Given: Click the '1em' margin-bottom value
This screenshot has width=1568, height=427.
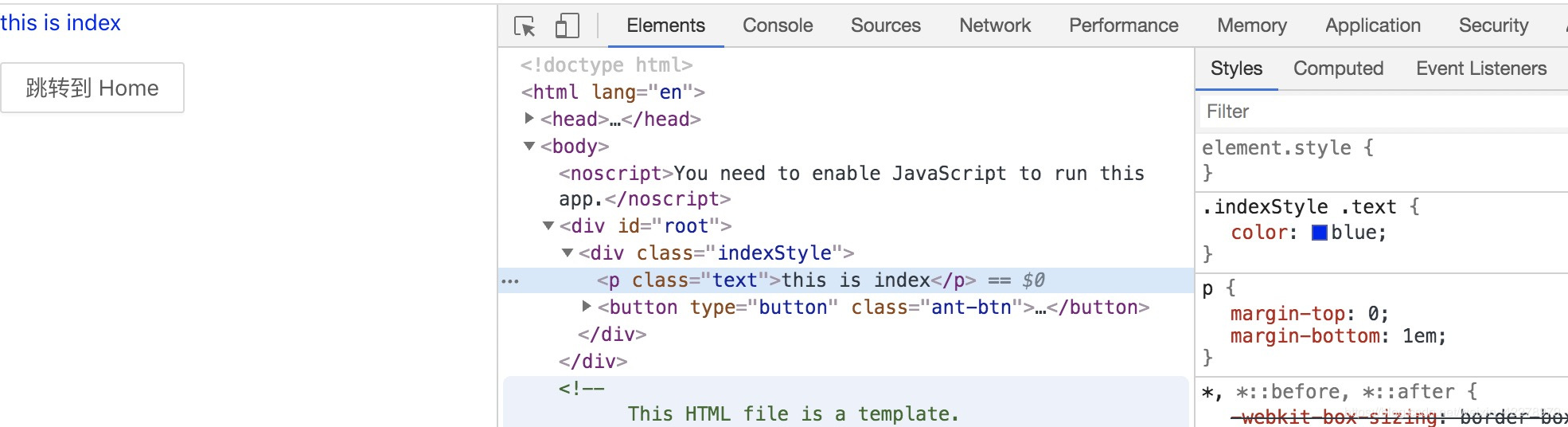Looking at the screenshot, I should point(1418,335).
